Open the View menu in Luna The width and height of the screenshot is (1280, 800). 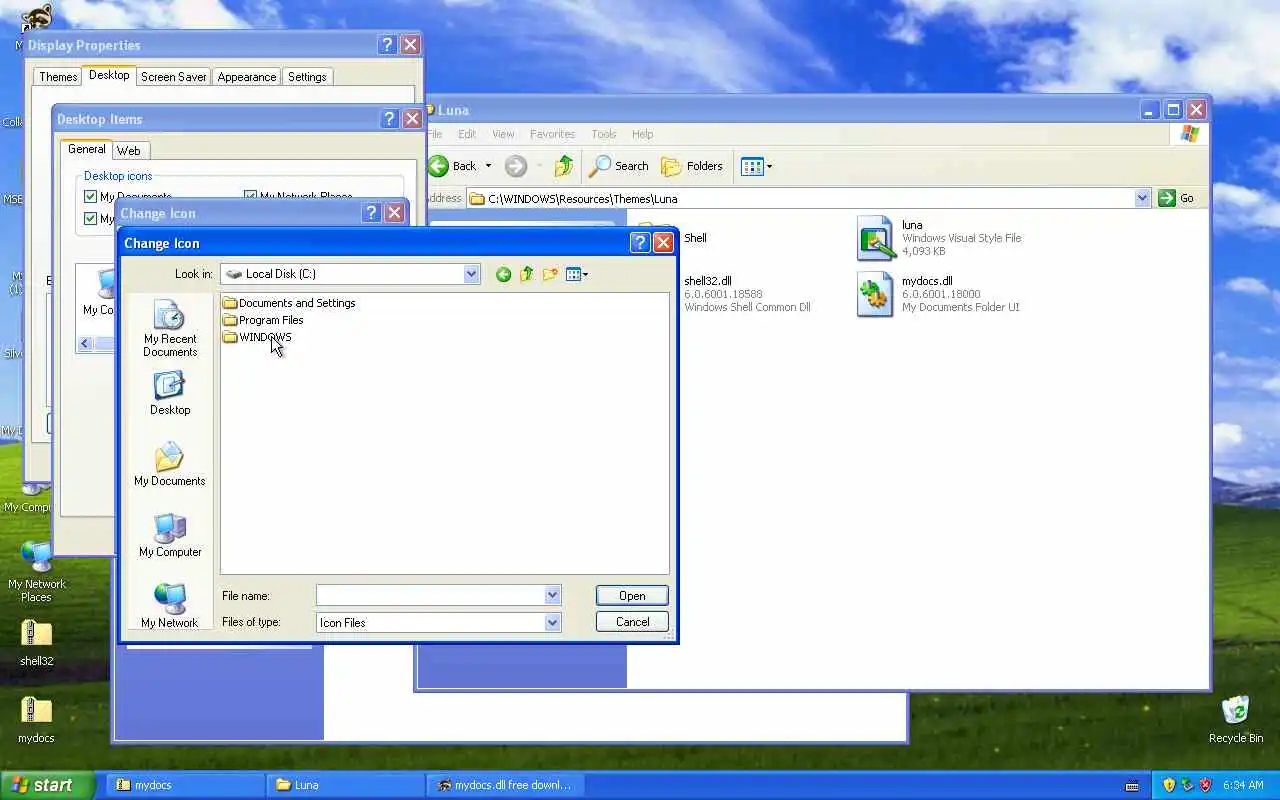(x=503, y=134)
